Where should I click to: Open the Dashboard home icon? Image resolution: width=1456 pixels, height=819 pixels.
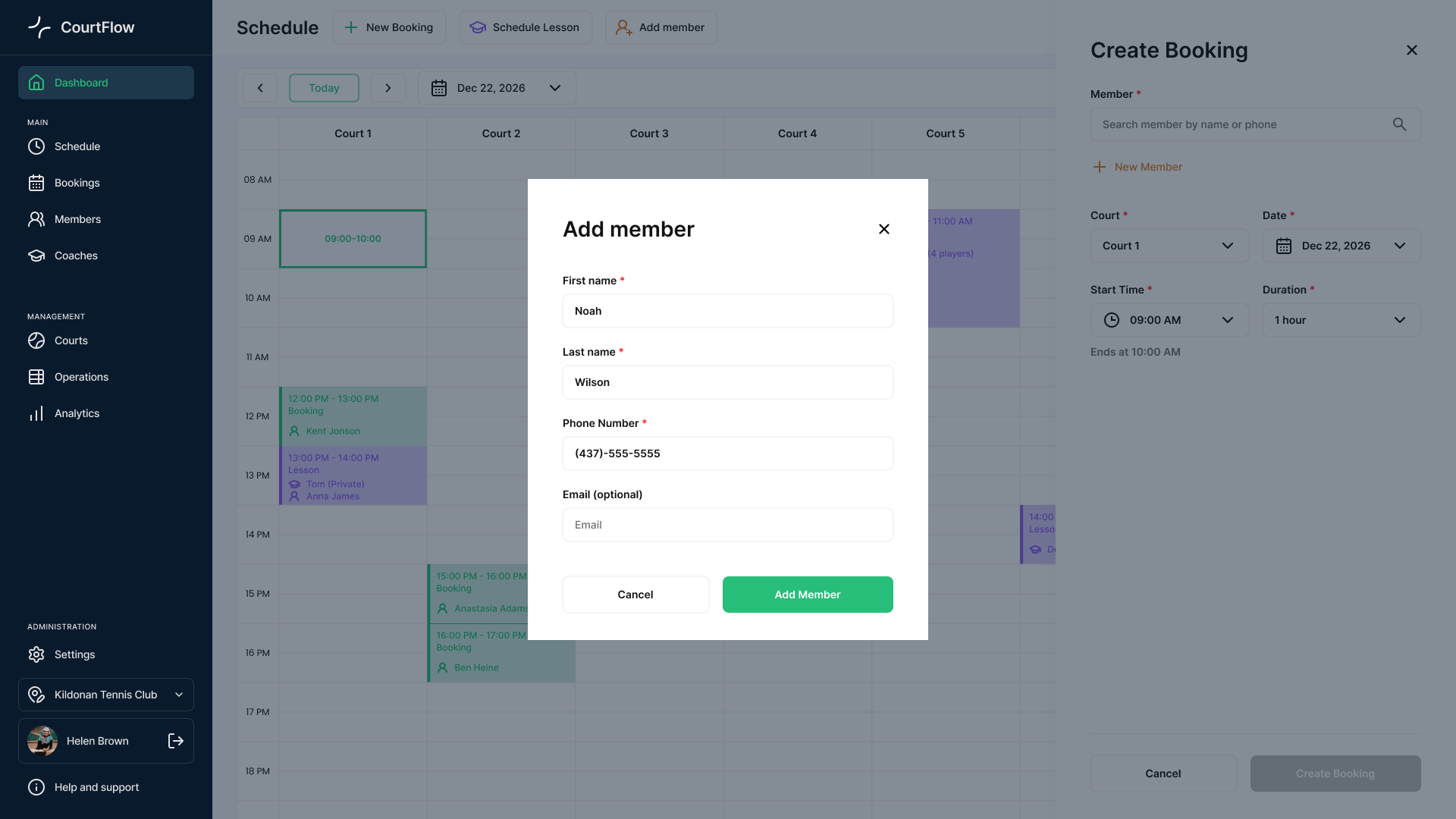pos(36,83)
